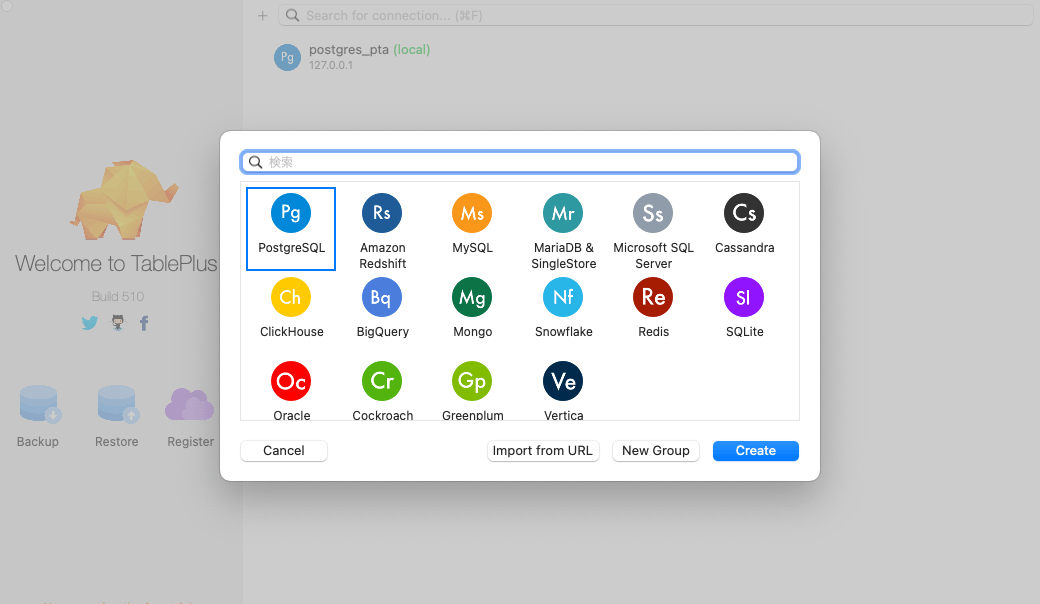Open TablePlus Facebook link
The image size is (1040, 604).
(x=144, y=323)
